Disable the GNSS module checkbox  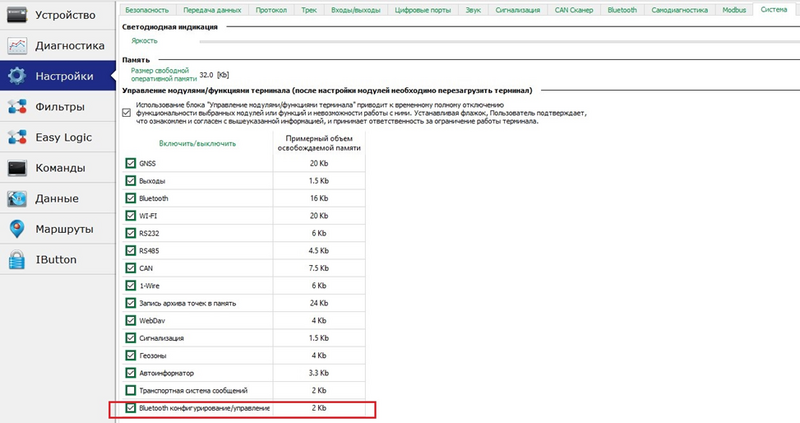point(131,163)
